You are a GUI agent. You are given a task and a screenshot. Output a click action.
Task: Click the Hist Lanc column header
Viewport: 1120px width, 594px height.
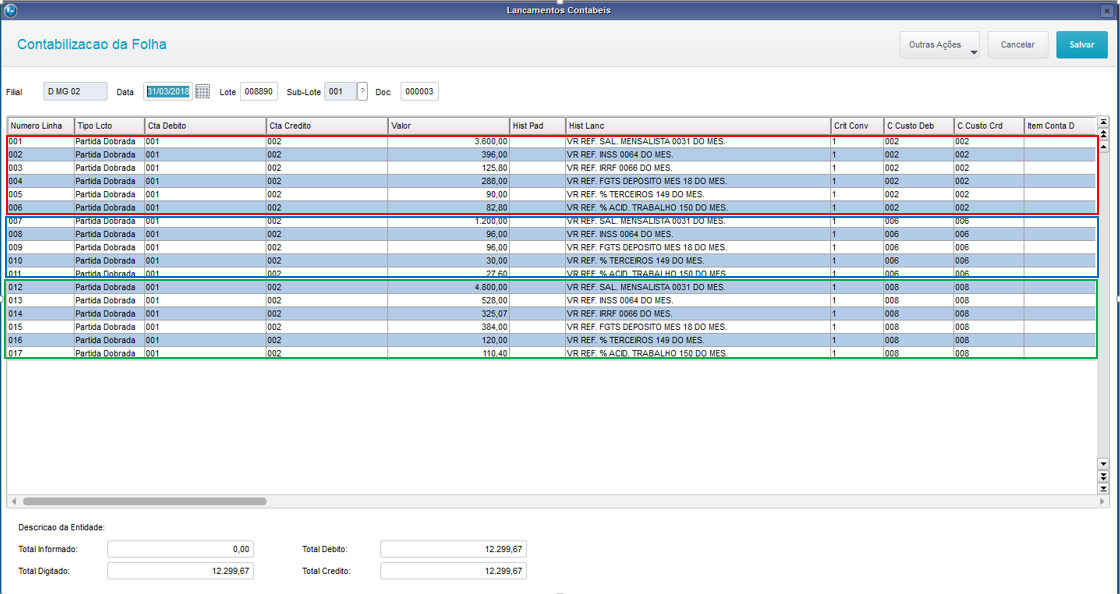pyautogui.click(x=698, y=126)
